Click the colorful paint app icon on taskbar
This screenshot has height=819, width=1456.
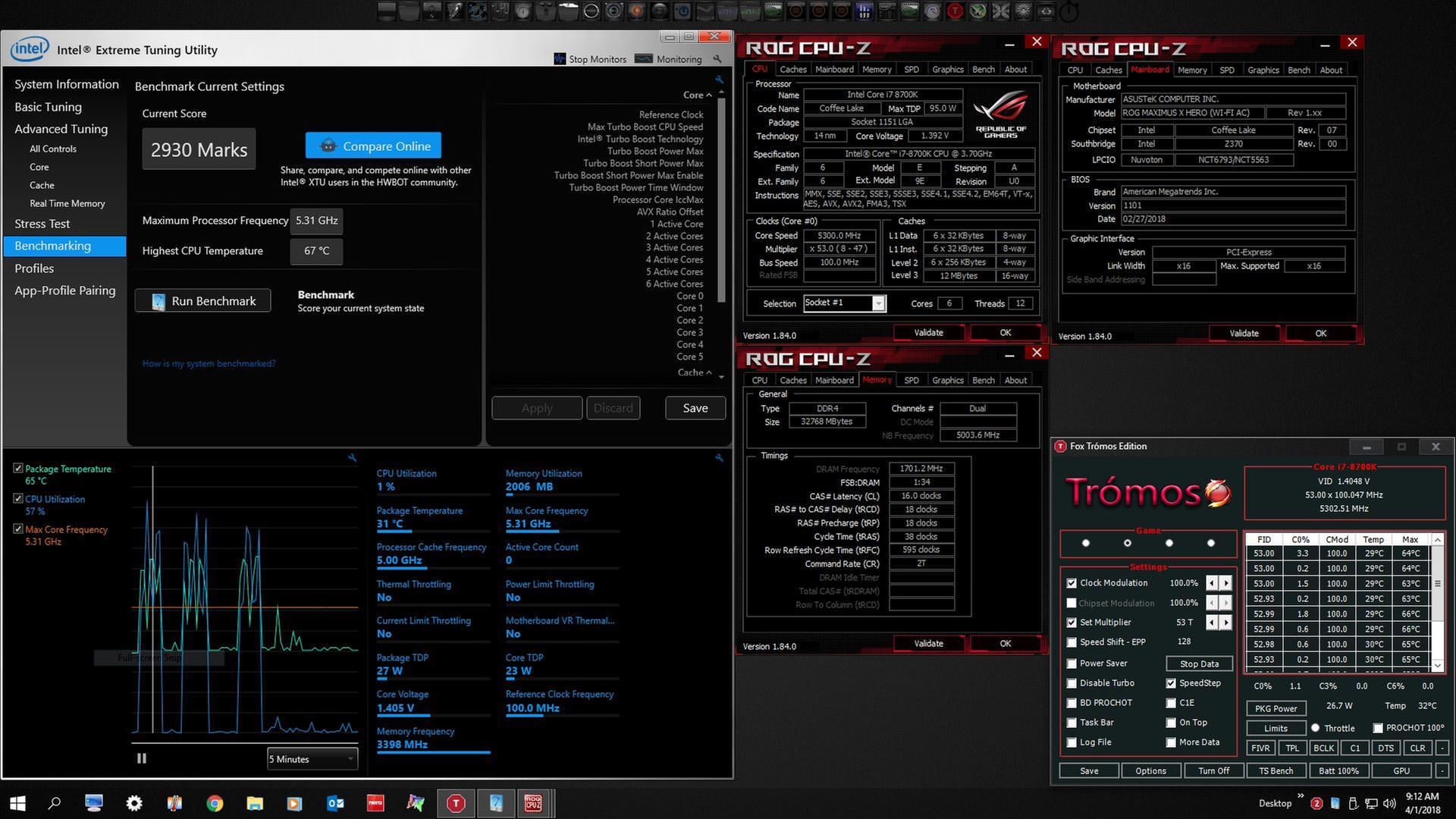pos(416,803)
